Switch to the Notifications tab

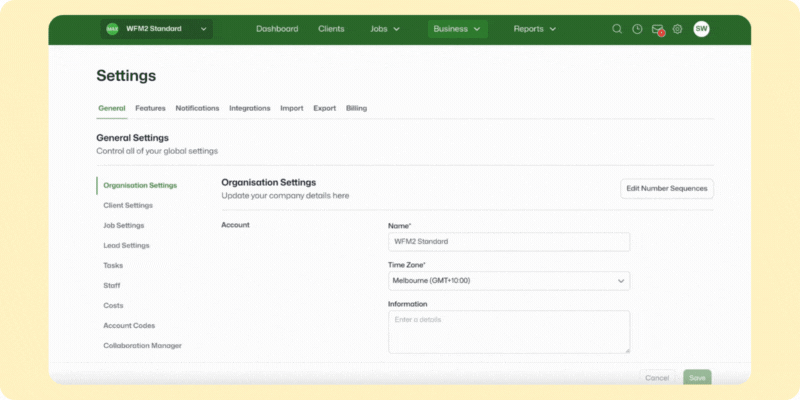197,108
